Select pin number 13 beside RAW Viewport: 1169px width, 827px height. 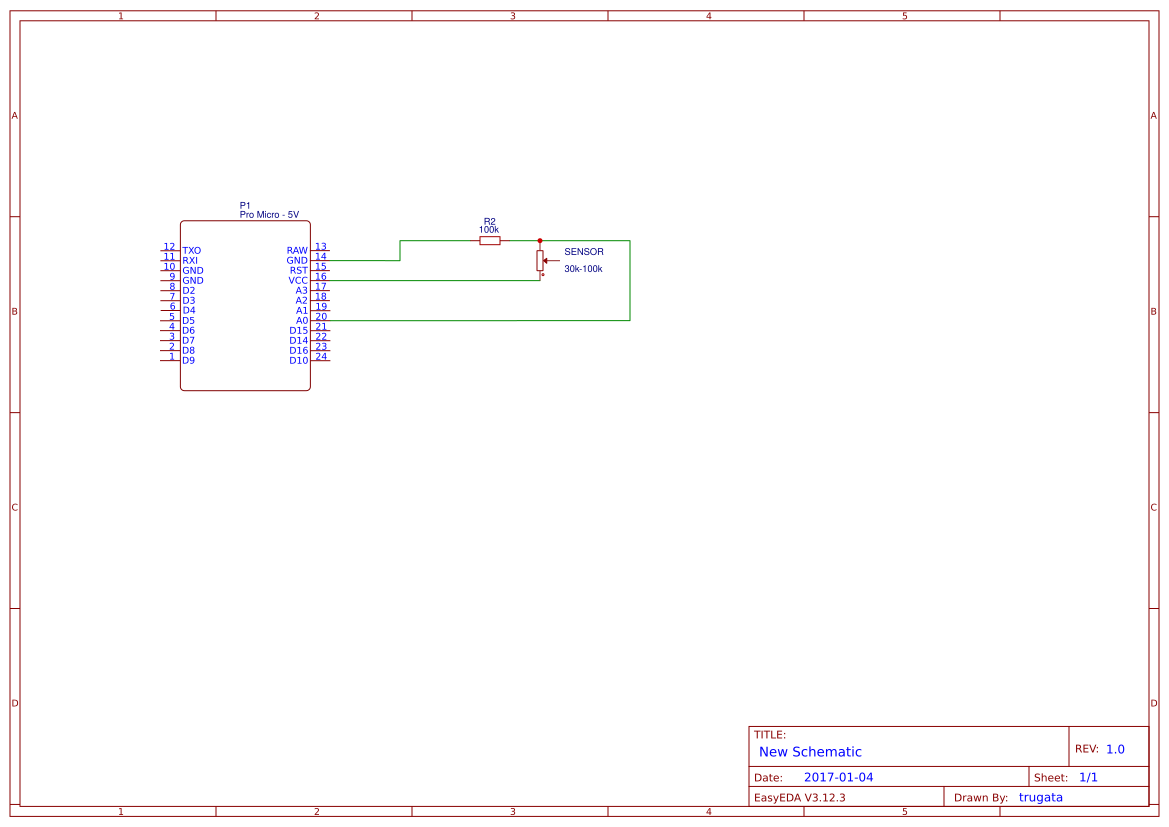(321, 246)
